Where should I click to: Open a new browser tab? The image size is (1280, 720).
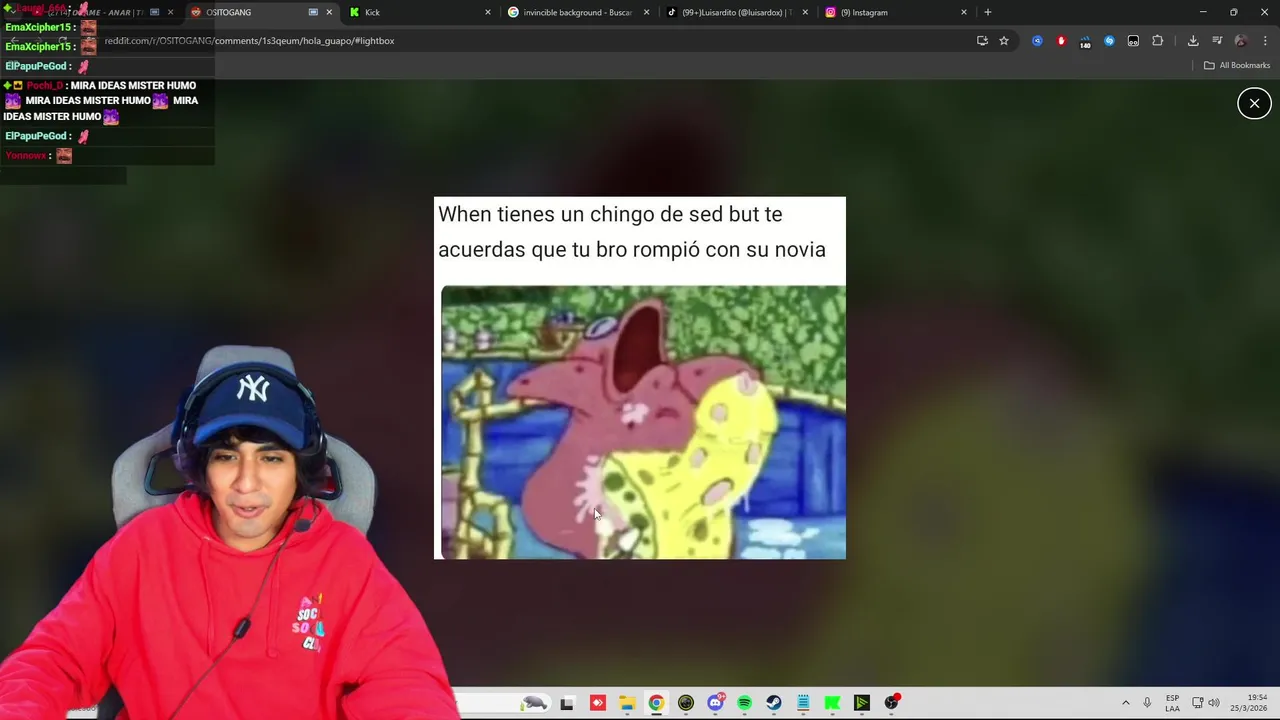coord(988,12)
